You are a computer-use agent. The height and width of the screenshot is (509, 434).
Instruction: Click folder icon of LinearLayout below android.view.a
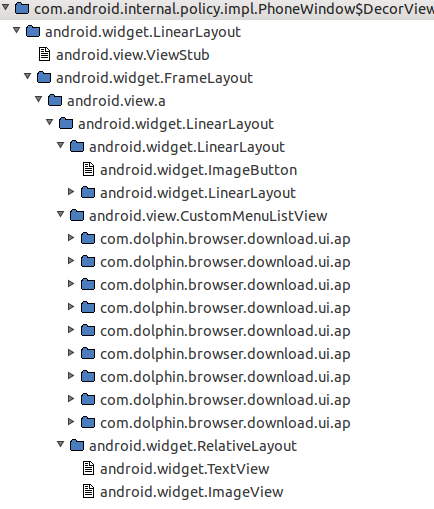coord(66,123)
